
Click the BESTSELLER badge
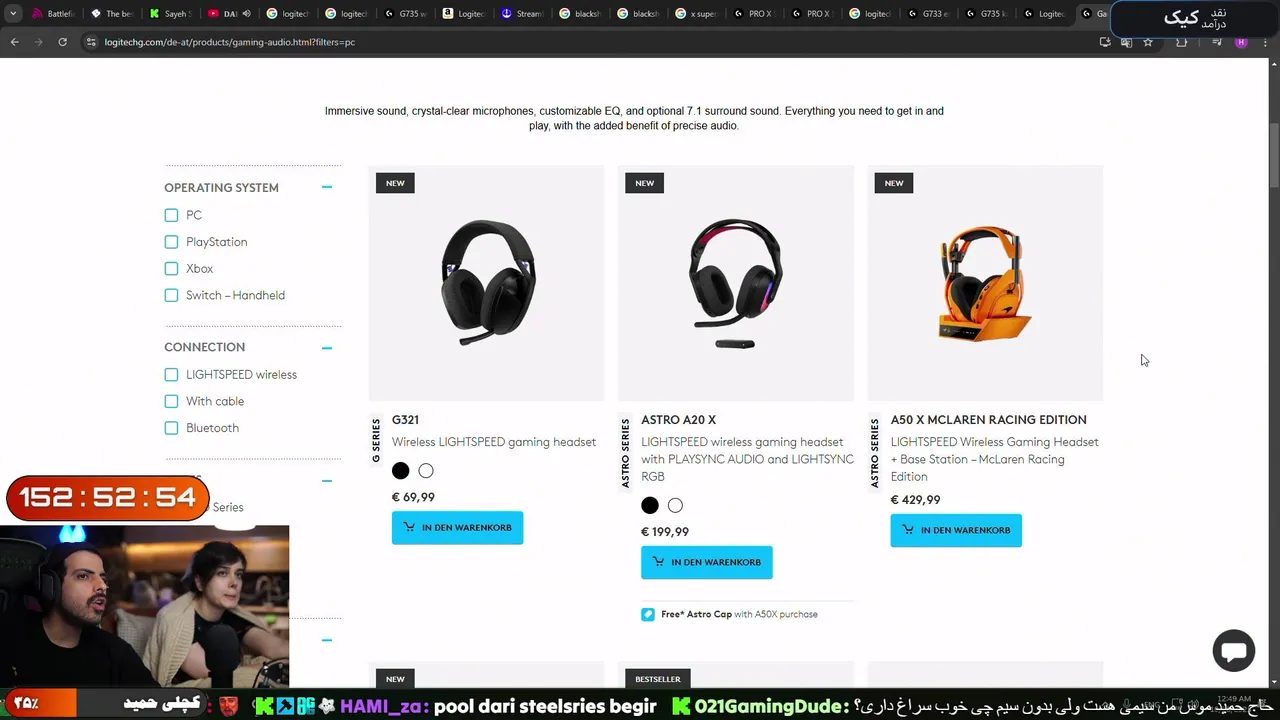[658, 679]
